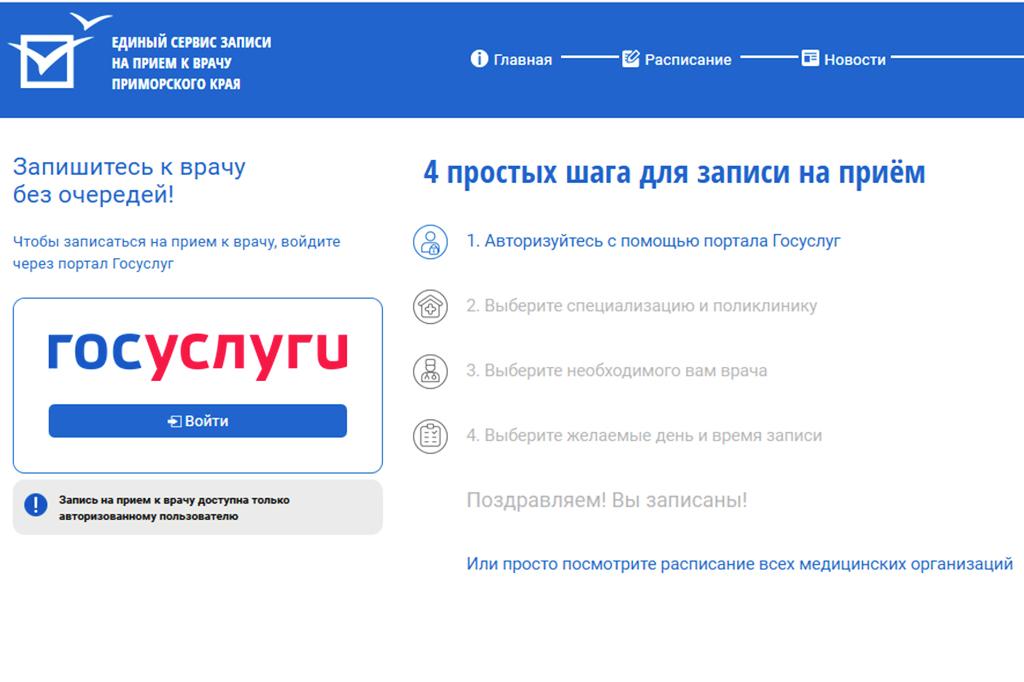Select step 3 text about choosing a doctor

coord(616,371)
